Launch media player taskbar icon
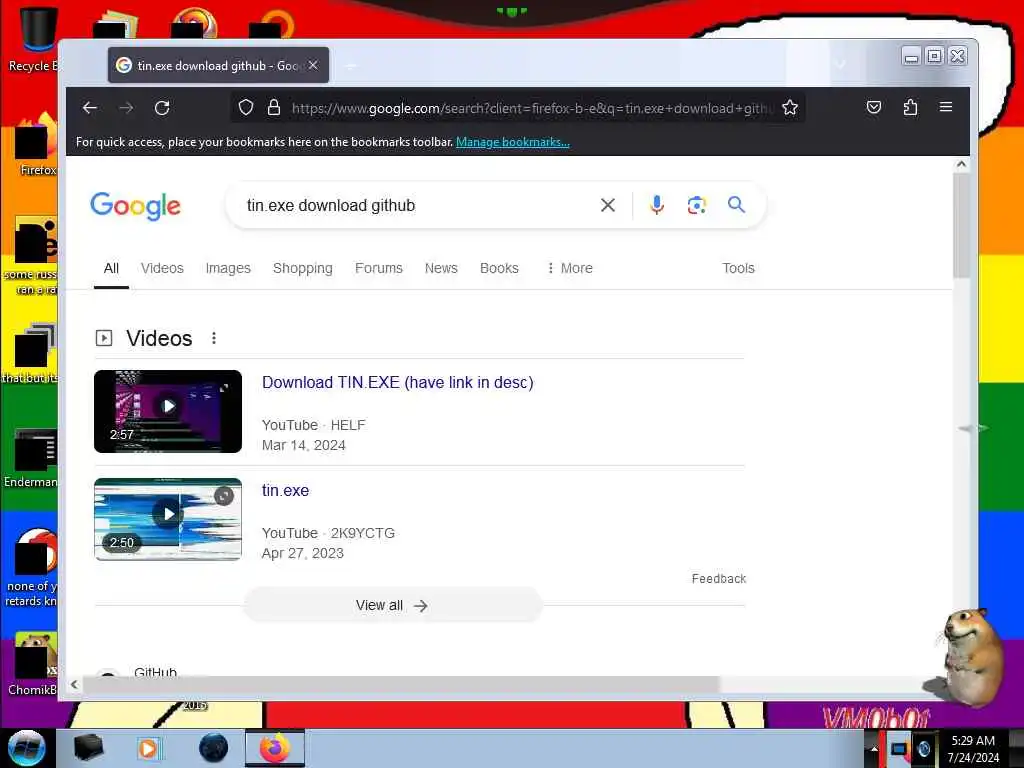1024x768 pixels. pyautogui.click(x=148, y=748)
